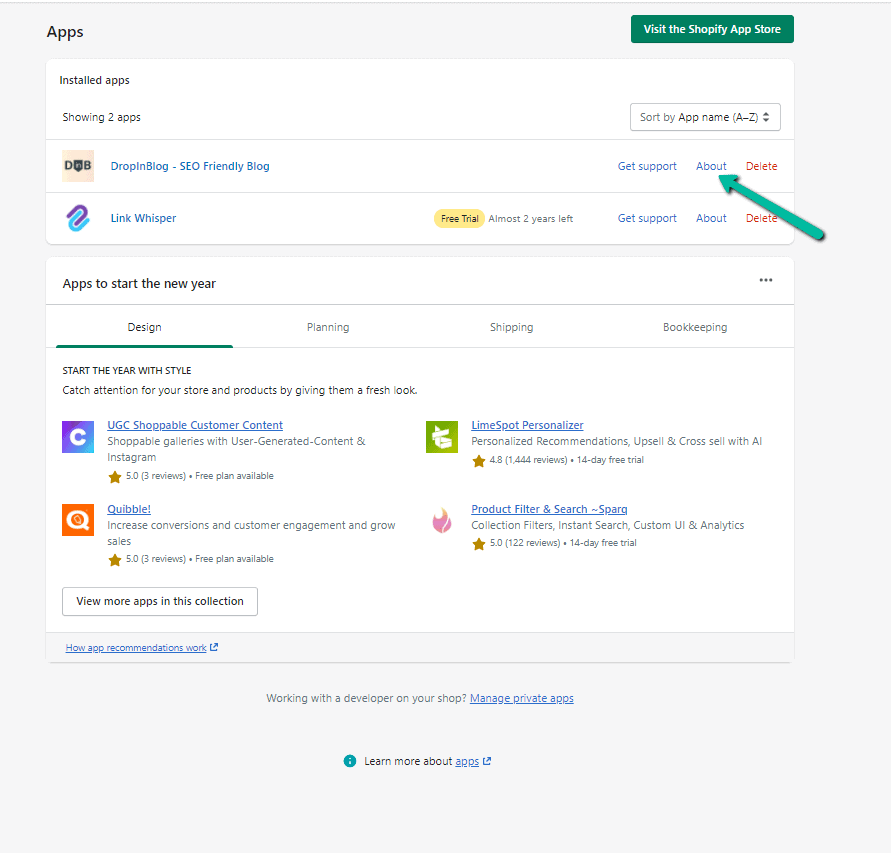The height and width of the screenshot is (853, 891).
Task: Open About for DropInBlog
Action: [711, 166]
